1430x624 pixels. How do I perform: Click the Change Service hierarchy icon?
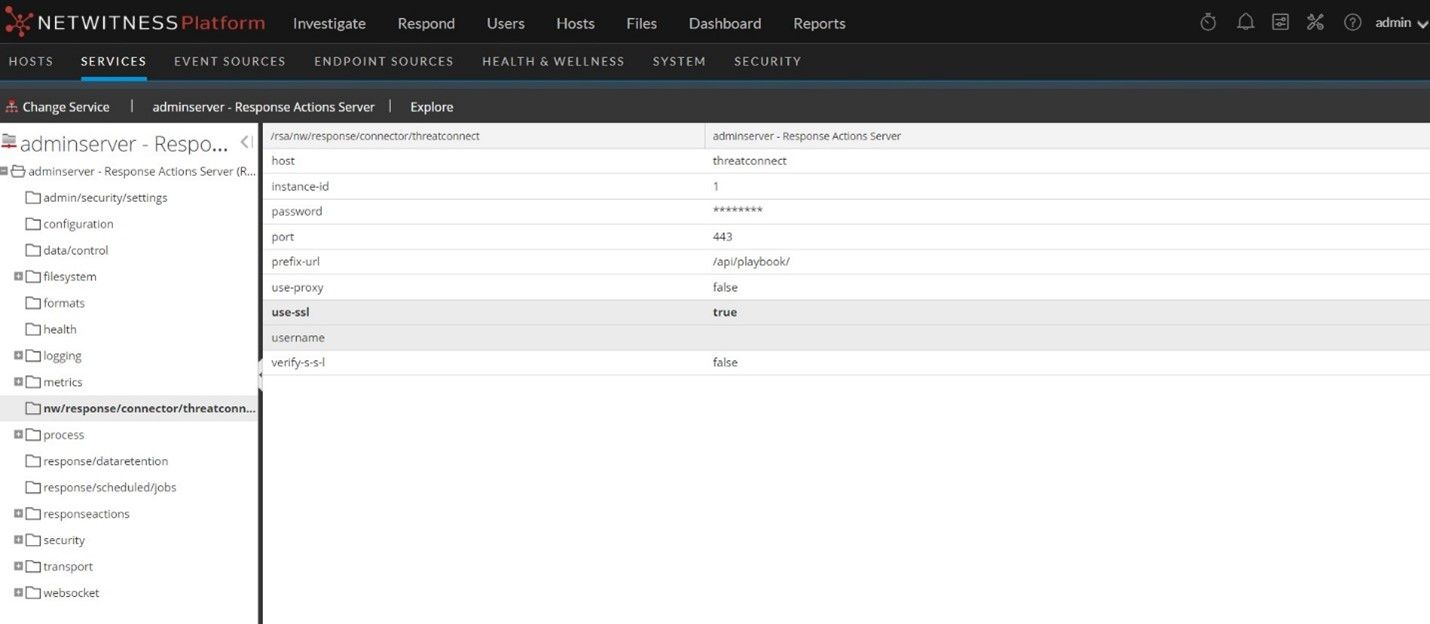click(12, 107)
